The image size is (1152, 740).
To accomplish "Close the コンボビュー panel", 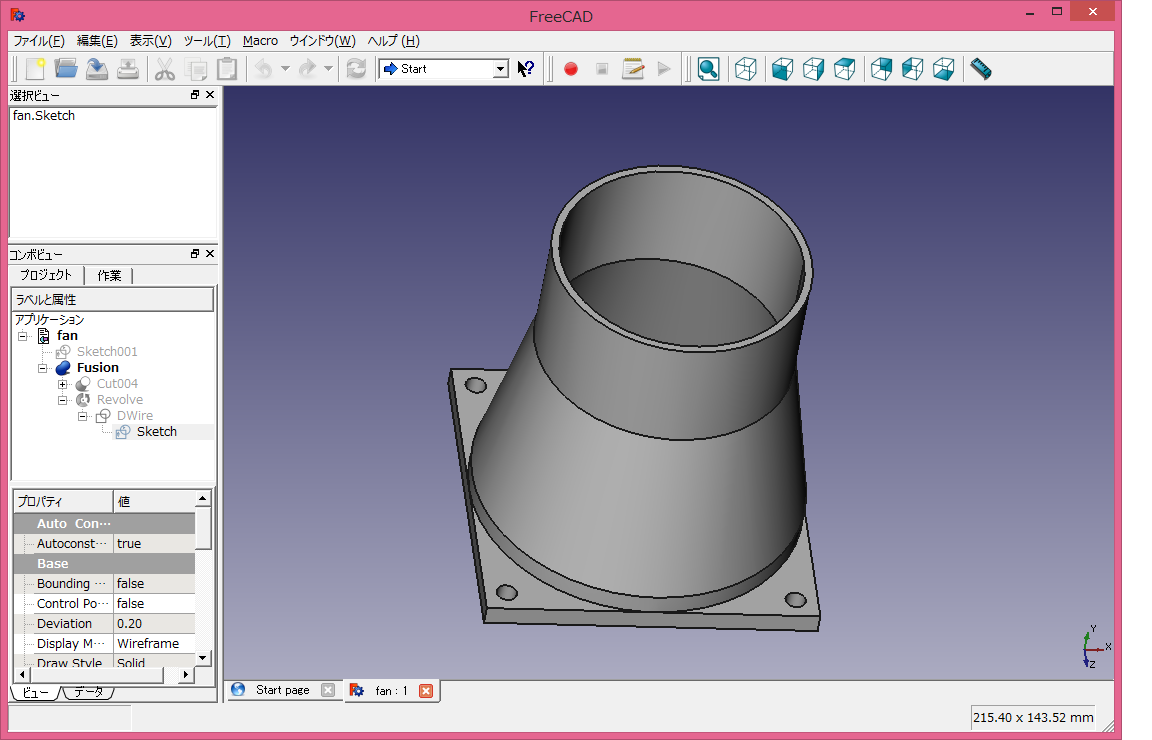I will point(210,254).
